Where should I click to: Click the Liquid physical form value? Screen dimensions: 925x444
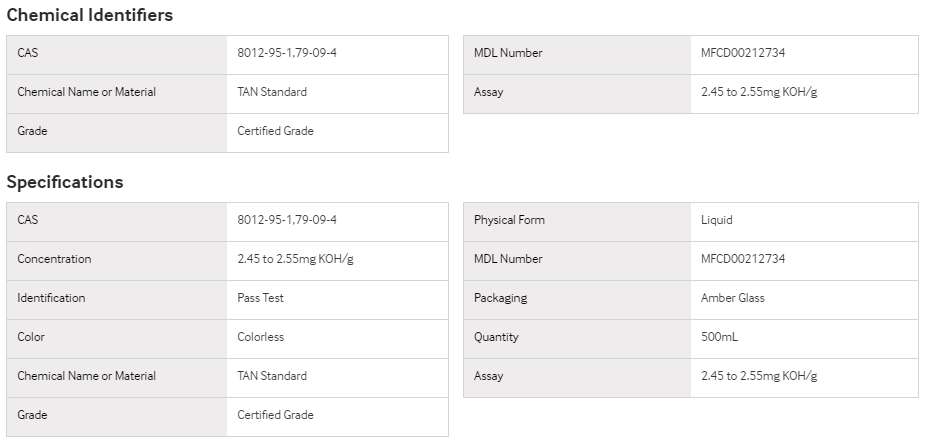[717, 220]
